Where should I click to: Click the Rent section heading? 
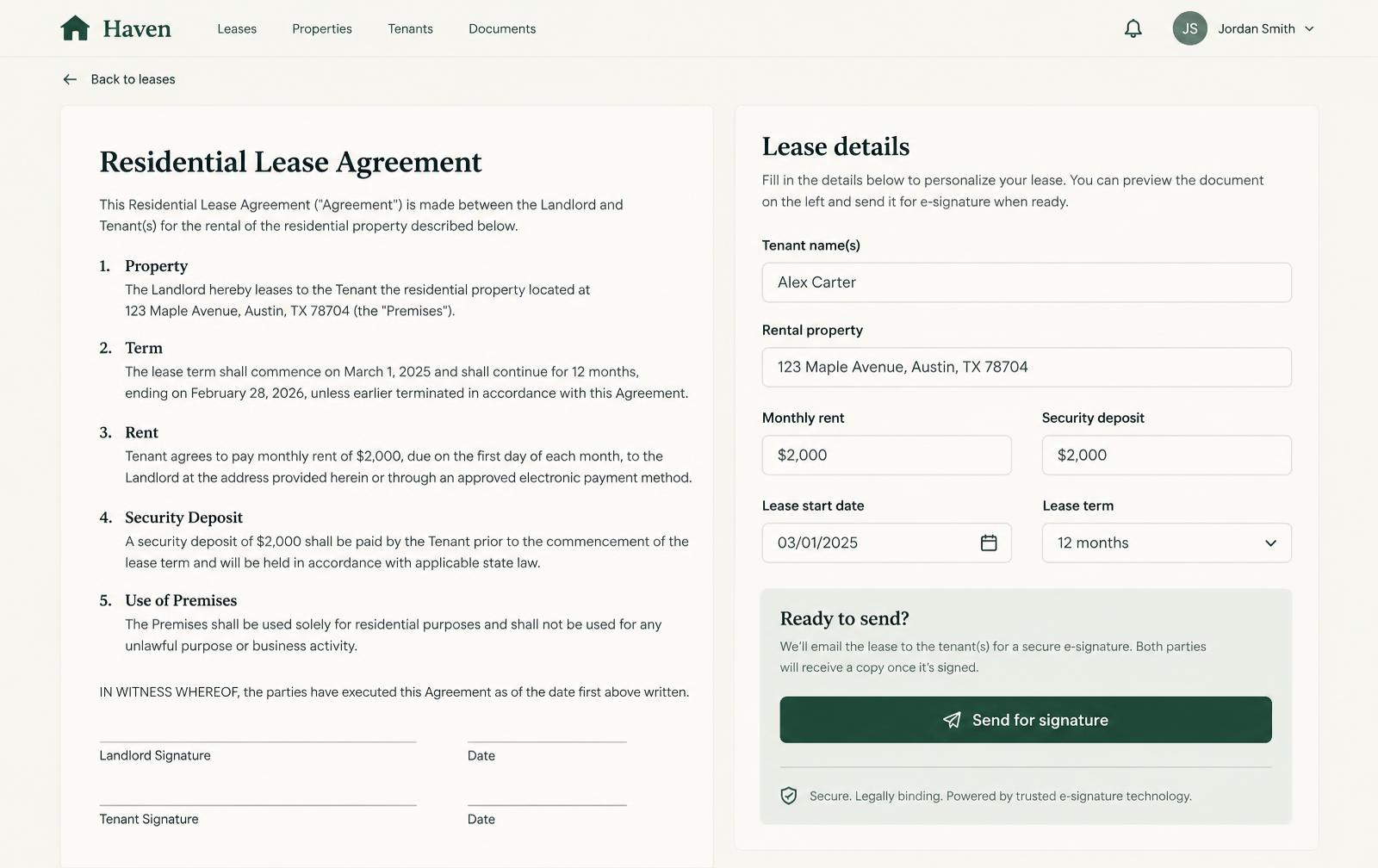click(141, 432)
